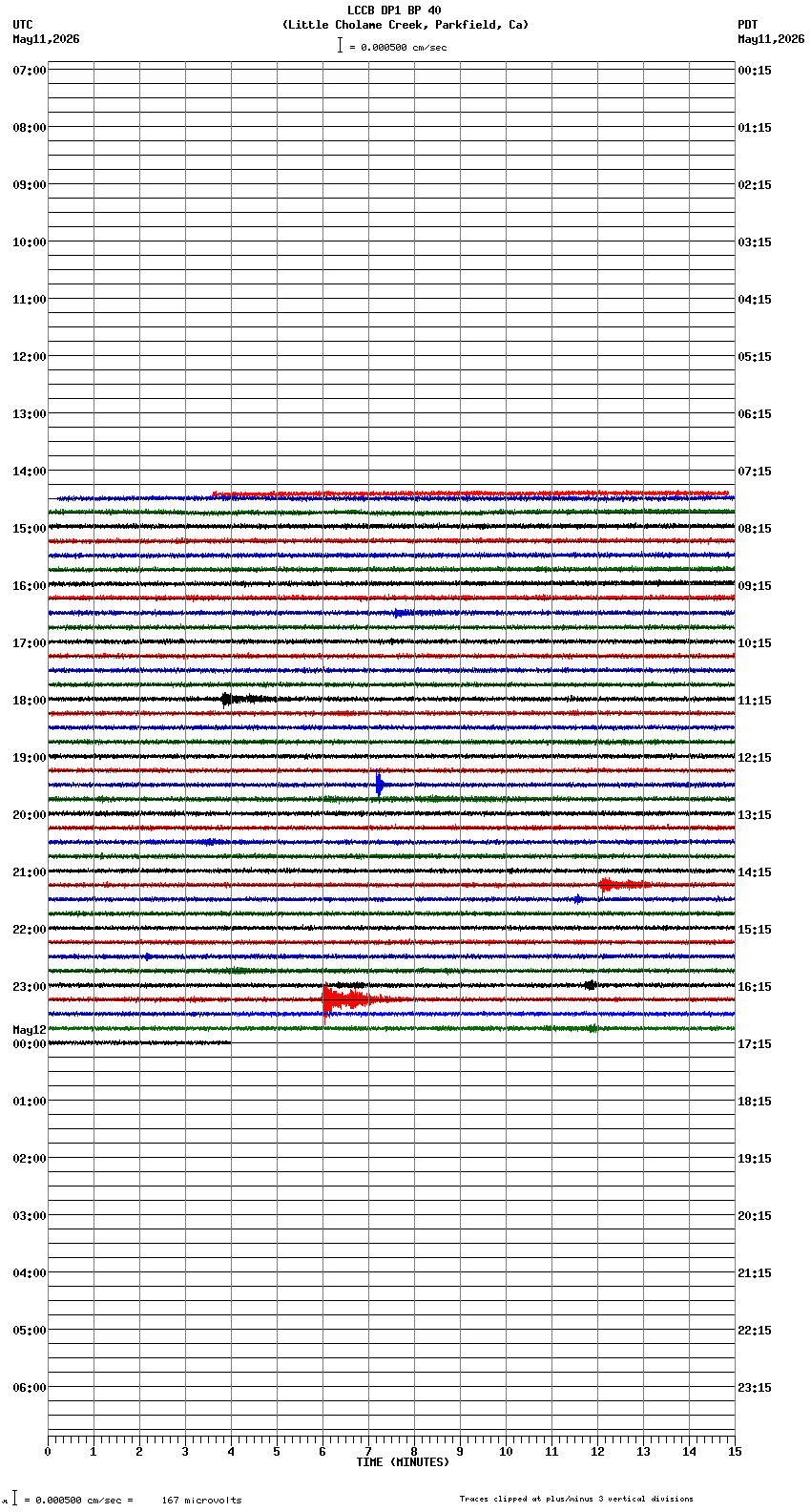Select the '14:00' UTC row label
The height and width of the screenshot is (1512, 811).
pos(29,472)
